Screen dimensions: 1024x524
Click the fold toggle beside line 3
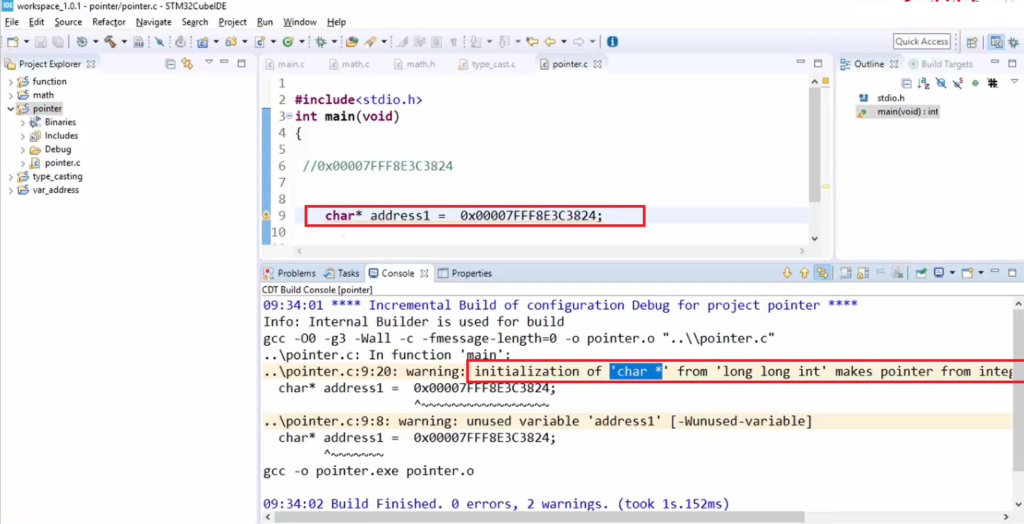[289, 117]
